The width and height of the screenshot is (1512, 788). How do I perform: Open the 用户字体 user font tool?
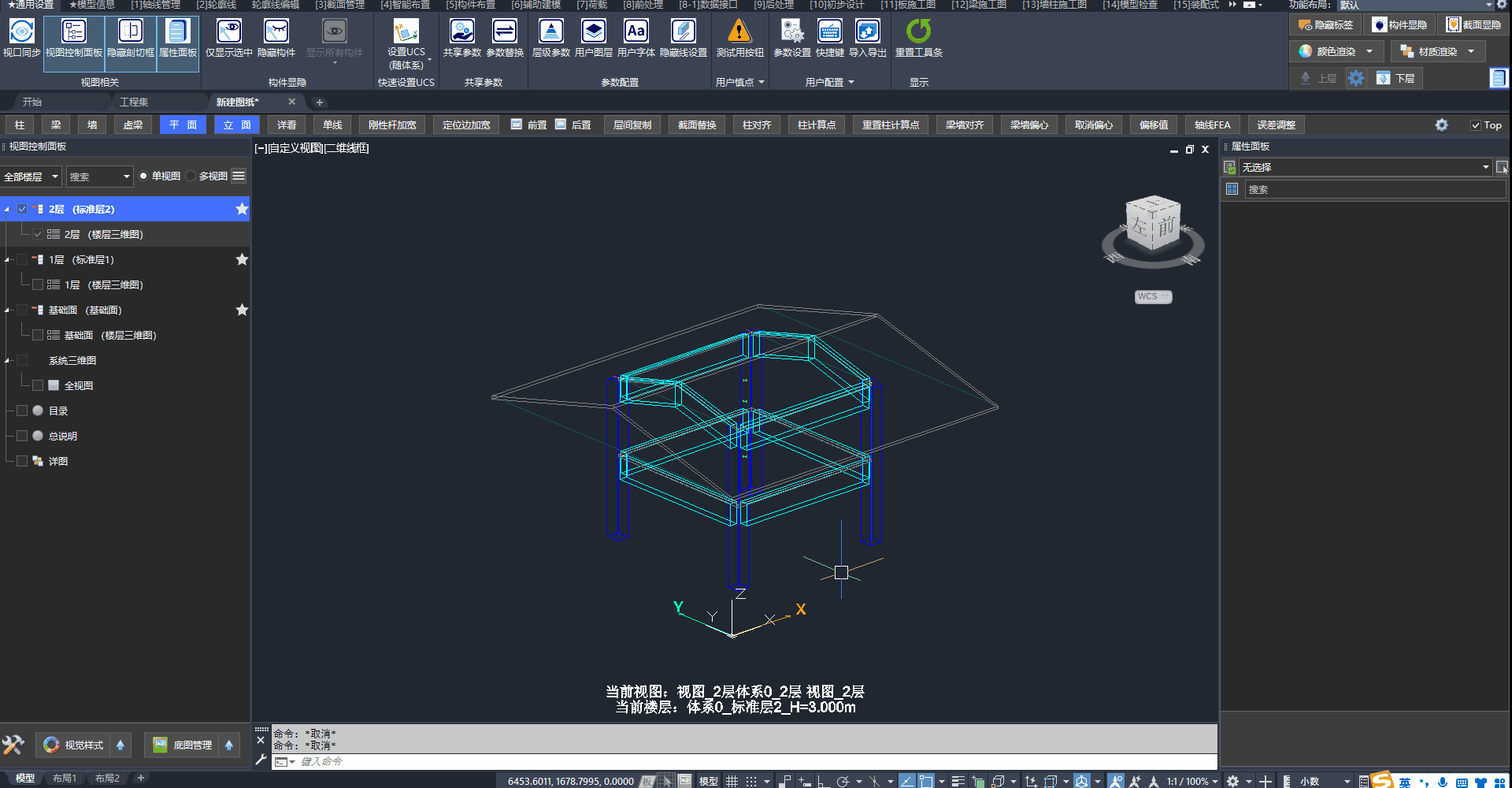pos(636,32)
